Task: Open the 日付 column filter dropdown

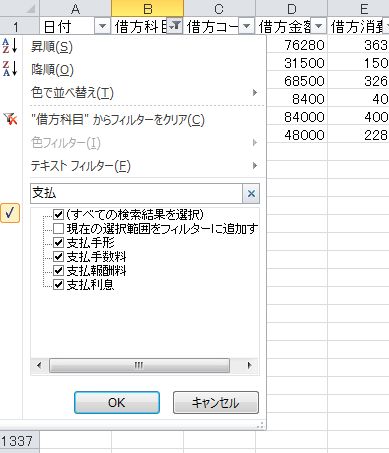Action: pos(102,26)
